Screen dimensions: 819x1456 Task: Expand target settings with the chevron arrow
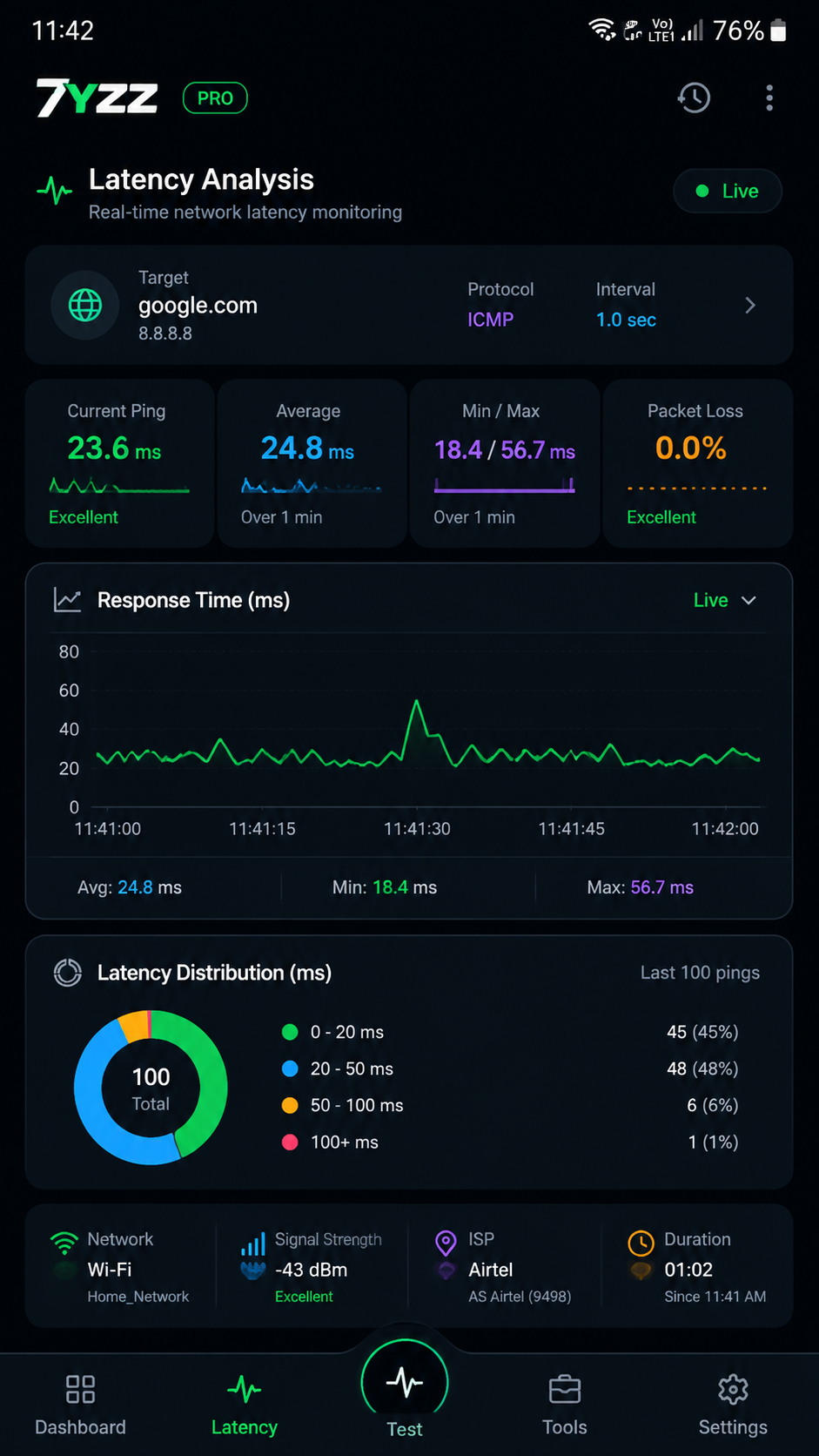(750, 306)
